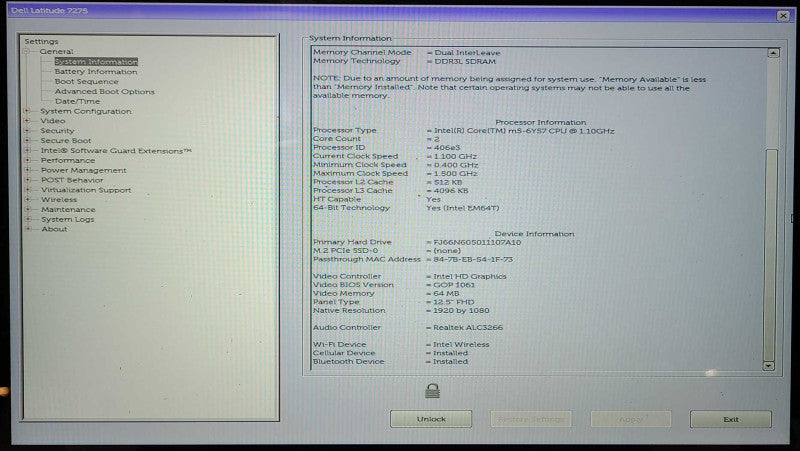The image size is (800, 451).
Task: Select the Performance label
Action: click(x=68, y=160)
